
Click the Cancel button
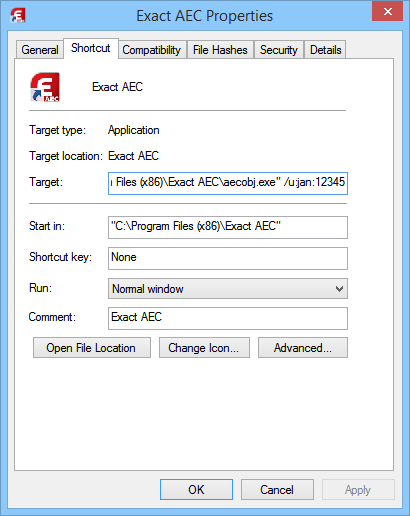pos(277,490)
